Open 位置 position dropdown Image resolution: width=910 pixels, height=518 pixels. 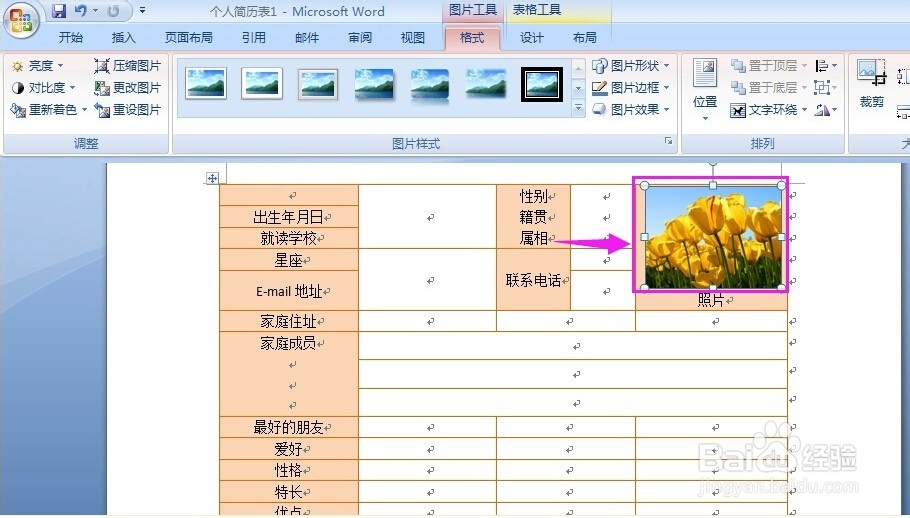point(705,89)
